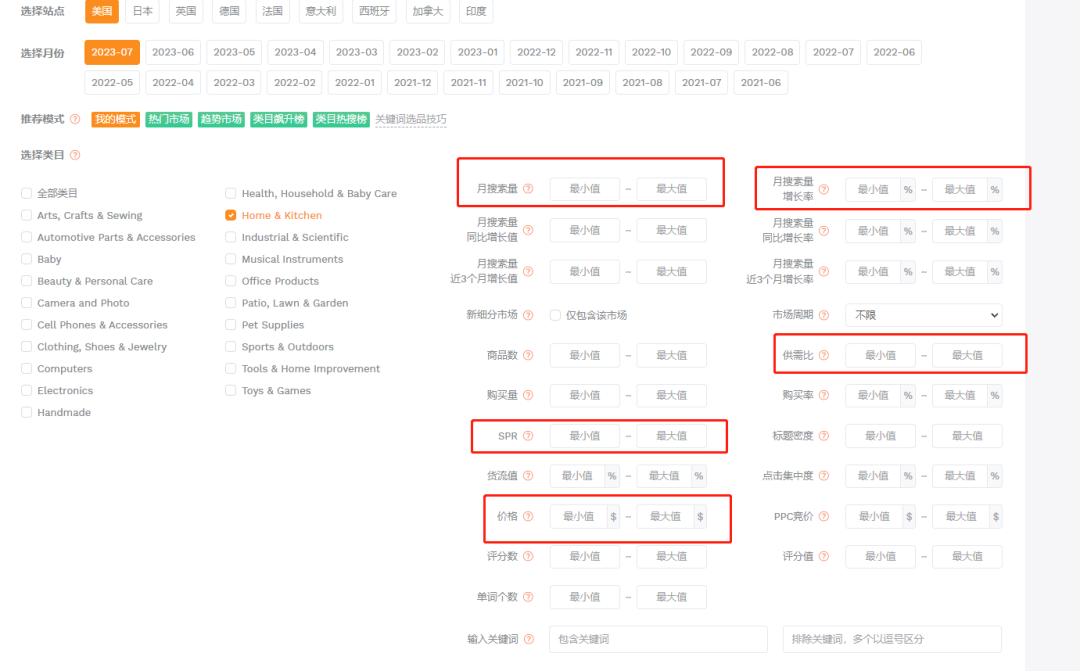Tick the 仅包含该市场 checkbox
The height and width of the screenshot is (671, 1080).
(555, 316)
